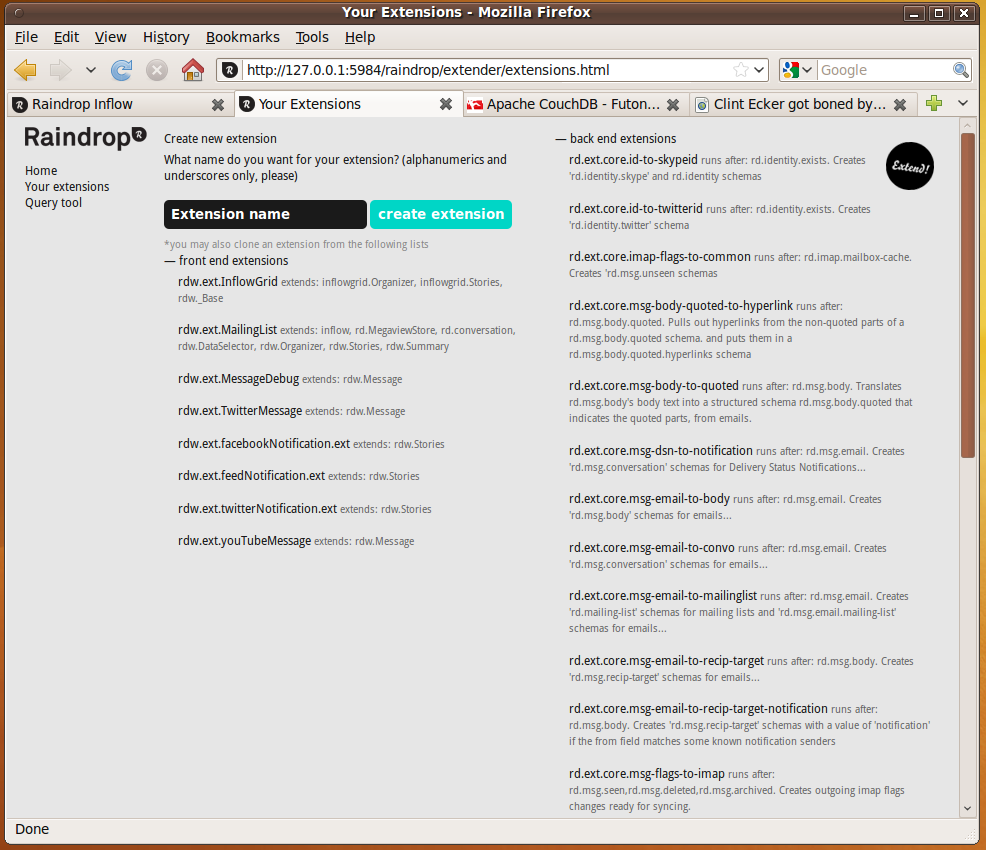Select rd.ext.core.imap-flags-to-common extension

click(660, 257)
